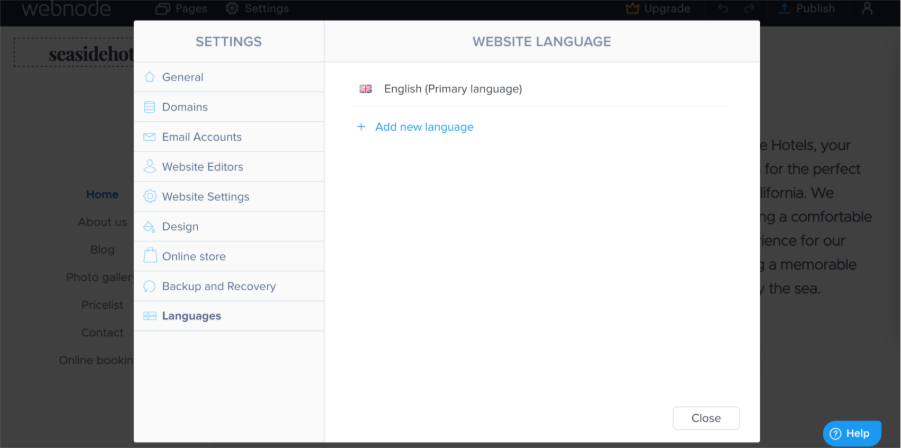Screen dimensions: 901x448
Task: Select the Languages section
Action: (x=229, y=316)
